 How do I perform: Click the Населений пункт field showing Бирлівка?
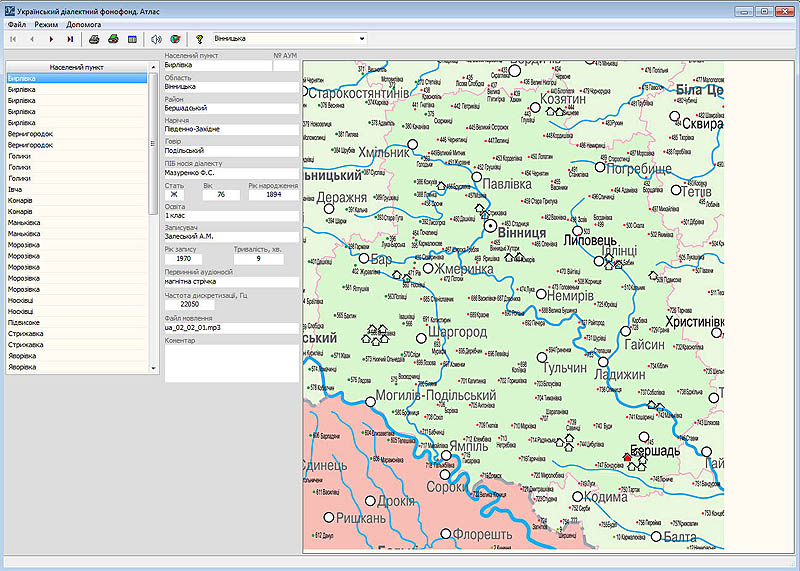(x=218, y=65)
